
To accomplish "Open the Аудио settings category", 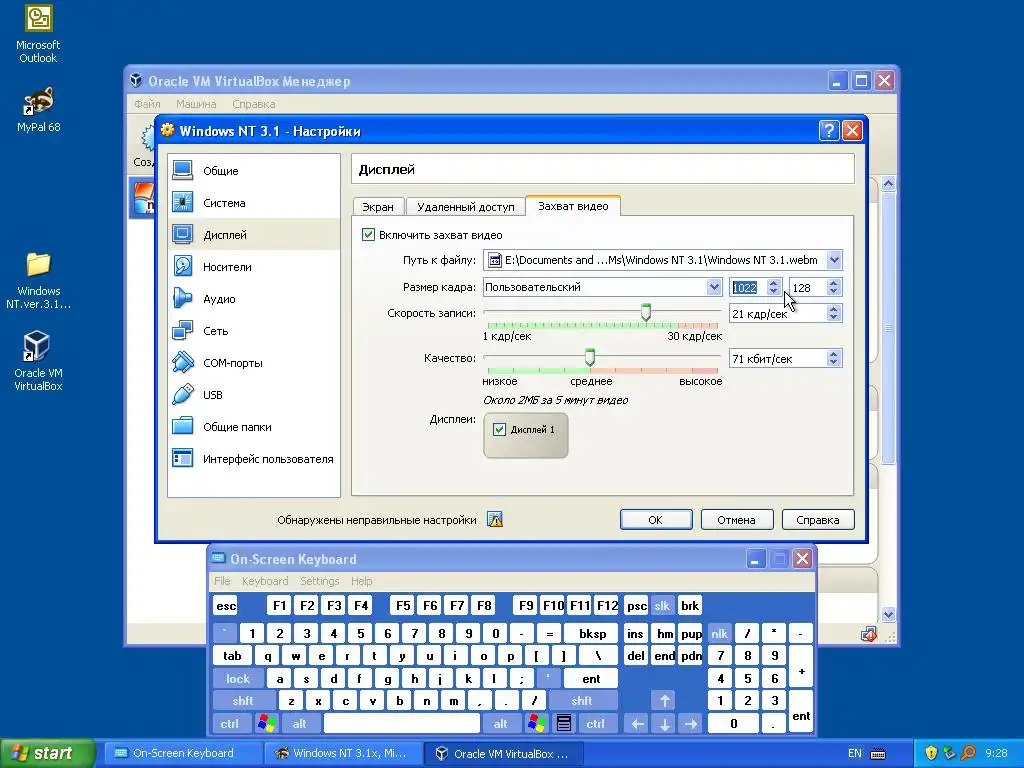I will point(253,298).
